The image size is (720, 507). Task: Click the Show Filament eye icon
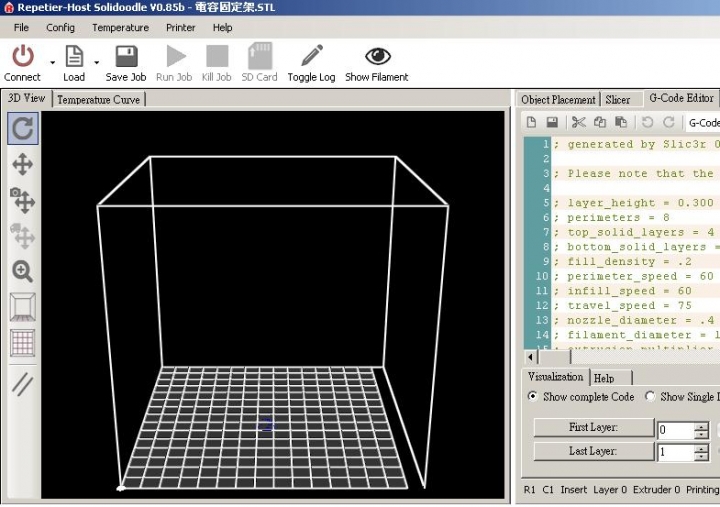[x=377, y=57]
